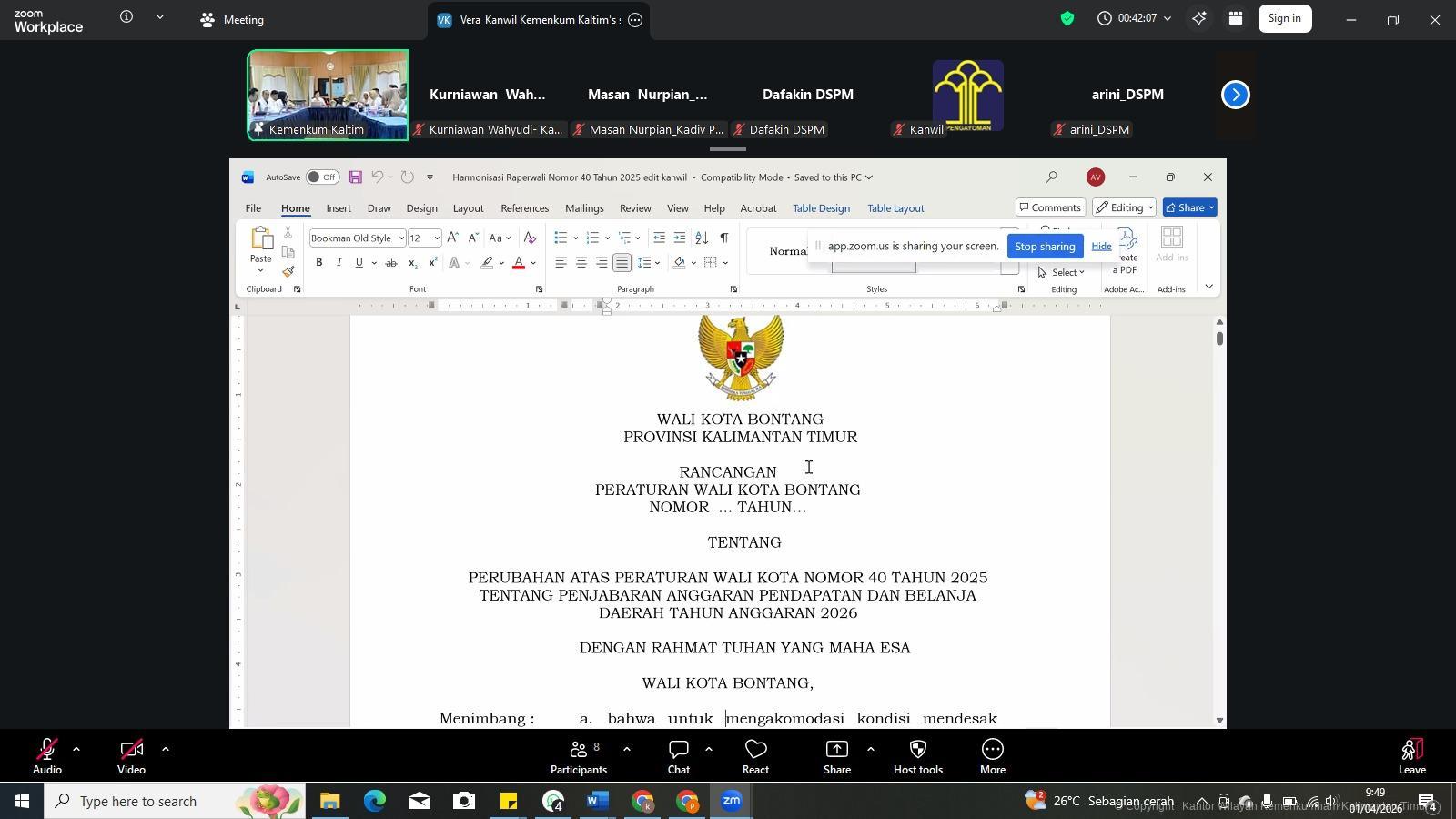
Task: Open the Chat panel in Zoom
Action: pos(678,755)
